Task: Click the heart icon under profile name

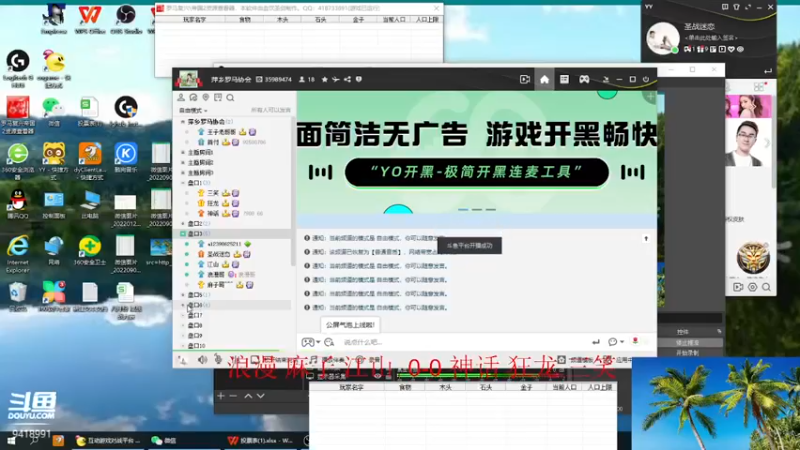Action: click(x=731, y=49)
